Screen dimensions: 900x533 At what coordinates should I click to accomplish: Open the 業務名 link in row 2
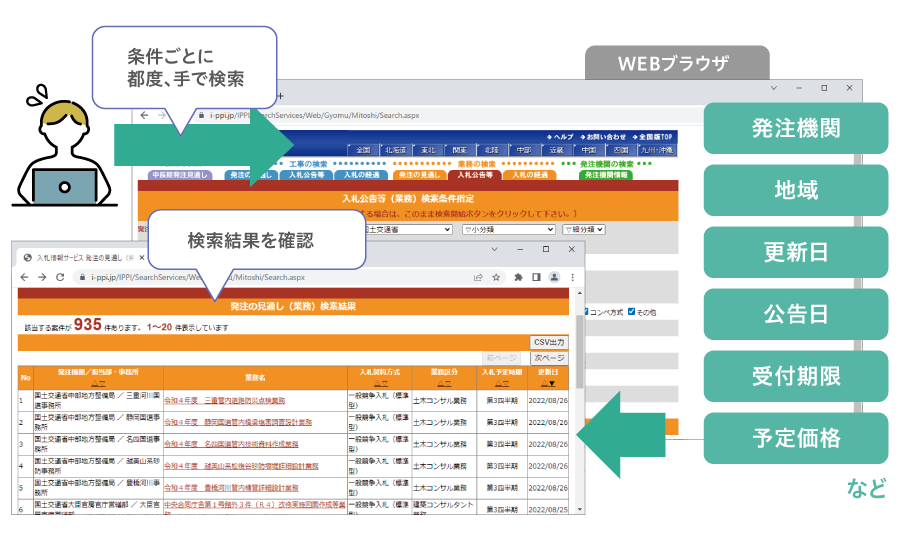click(238, 422)
